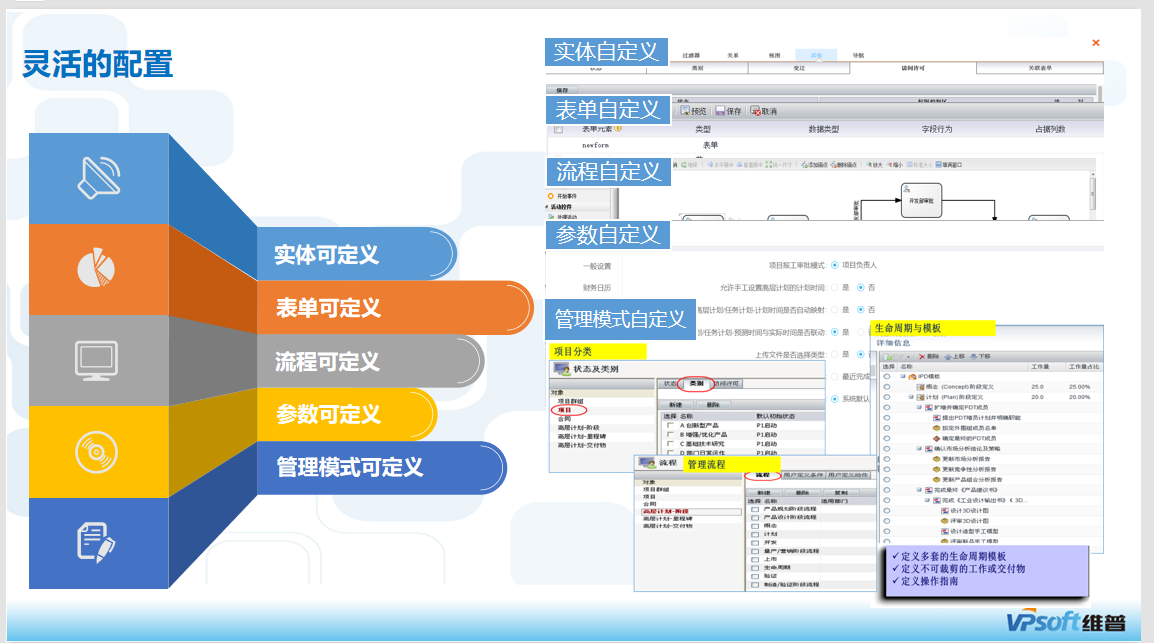Click 新建 in the 状态及类别 window
Screen dimensions: 1154x643
[676, 405]
